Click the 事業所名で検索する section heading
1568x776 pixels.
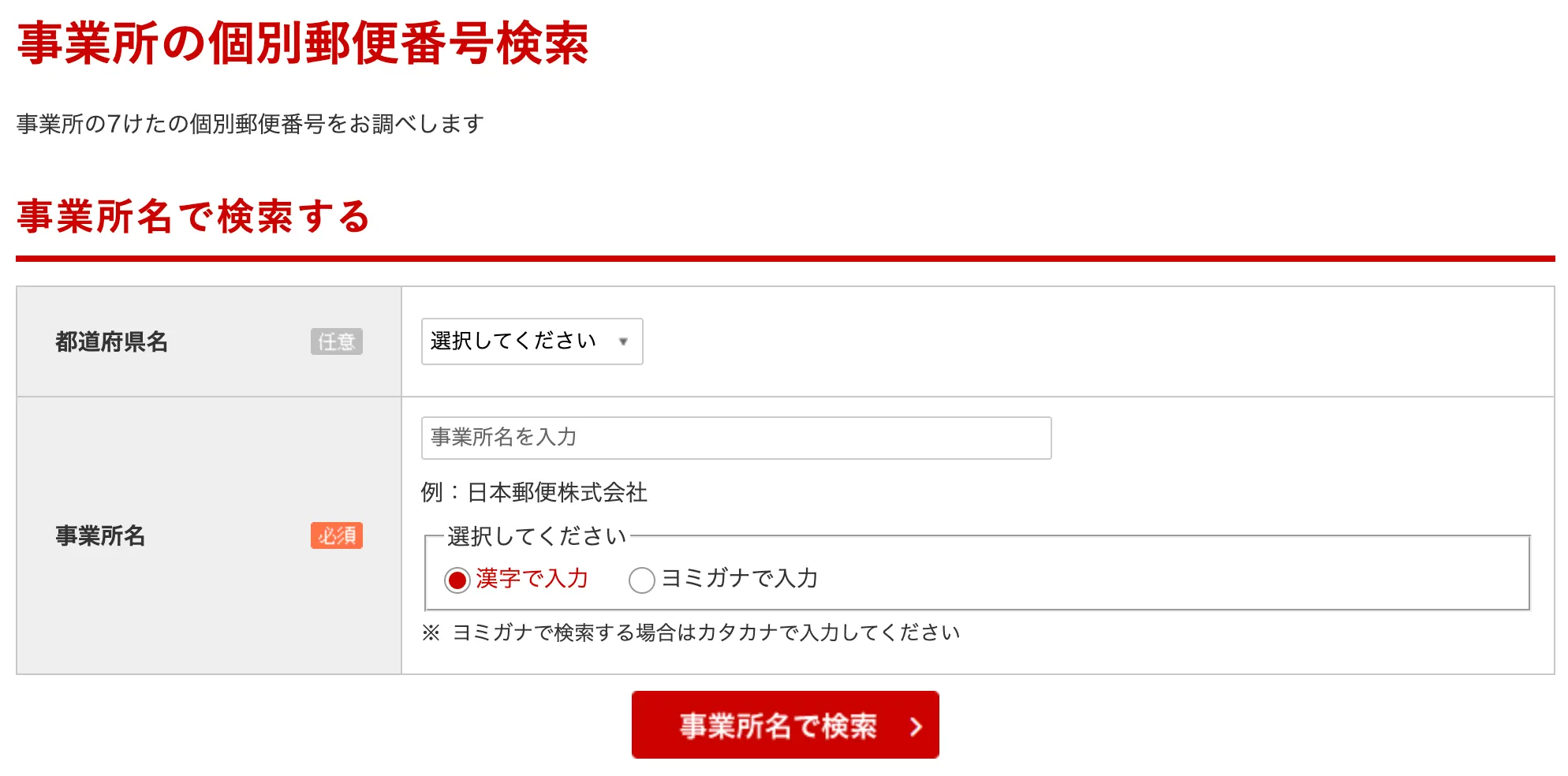(193, 217)
